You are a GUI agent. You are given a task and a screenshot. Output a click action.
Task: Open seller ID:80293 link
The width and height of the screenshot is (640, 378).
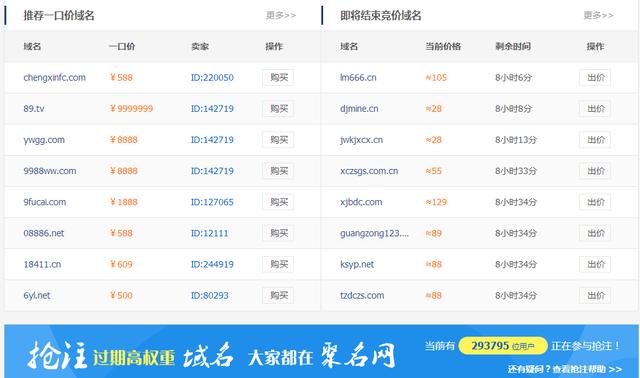click(x=209, y=295)
